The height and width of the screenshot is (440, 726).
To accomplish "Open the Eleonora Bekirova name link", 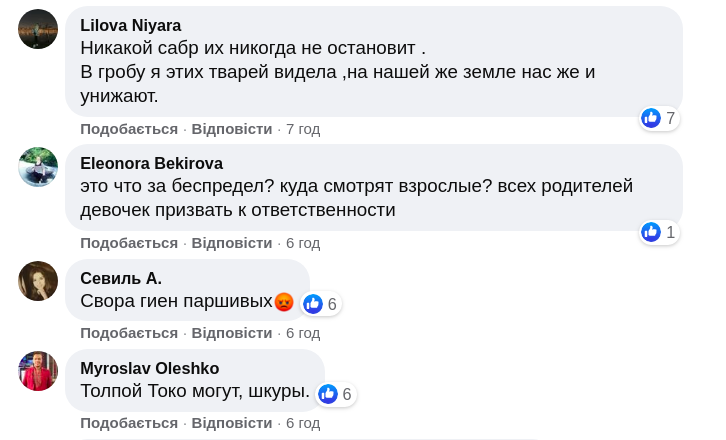I will point(151,163).
